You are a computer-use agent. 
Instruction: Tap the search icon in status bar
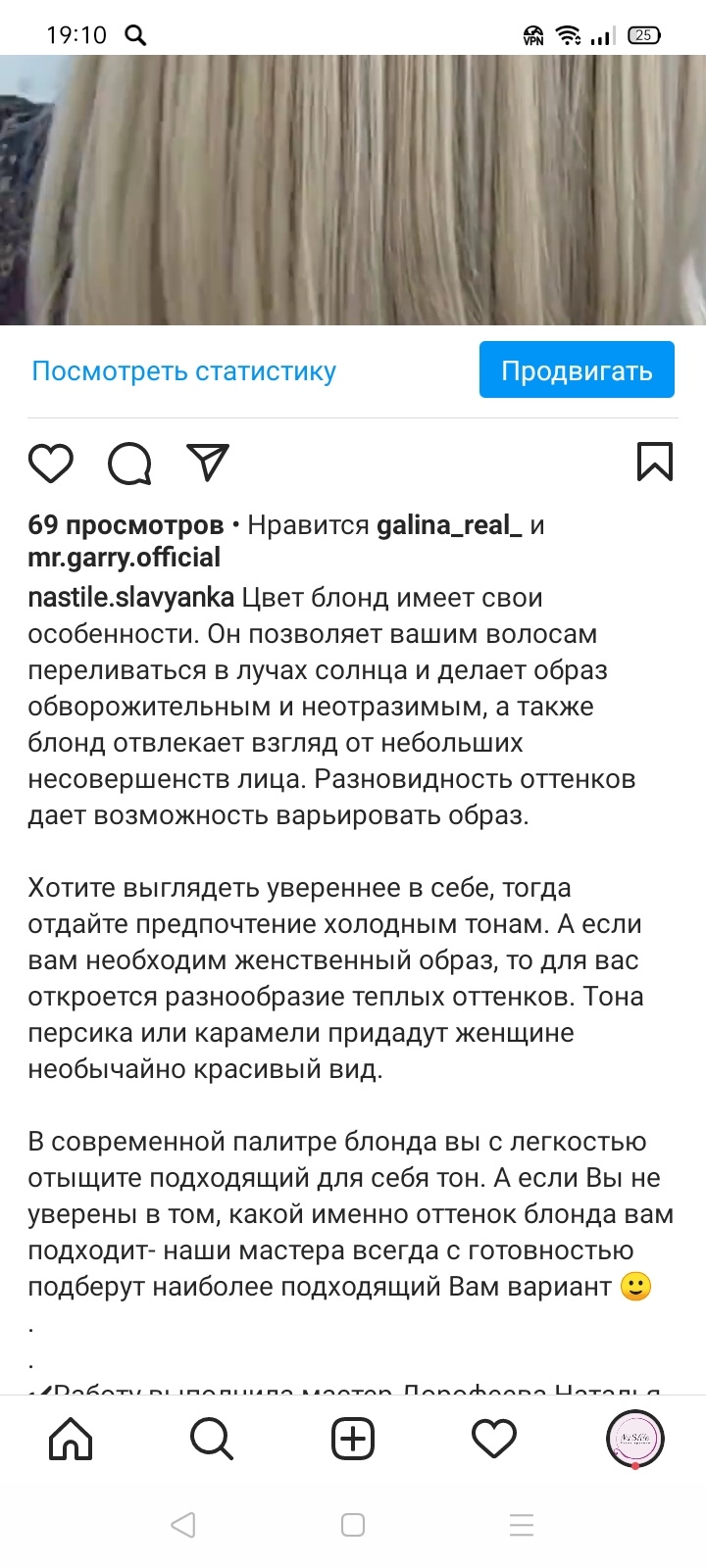[135, 36]
